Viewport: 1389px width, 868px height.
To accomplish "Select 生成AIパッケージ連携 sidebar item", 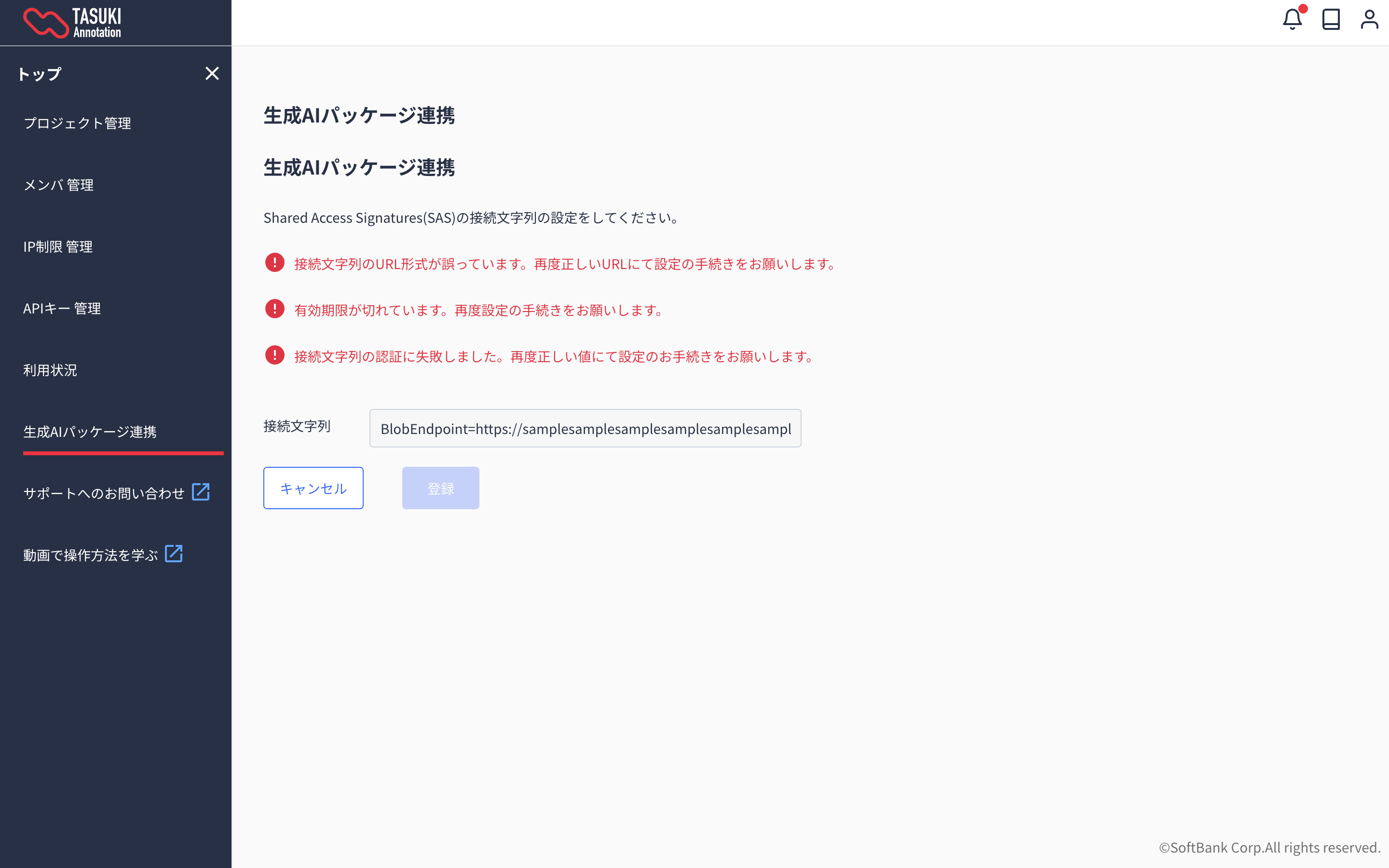I will 90,432.
